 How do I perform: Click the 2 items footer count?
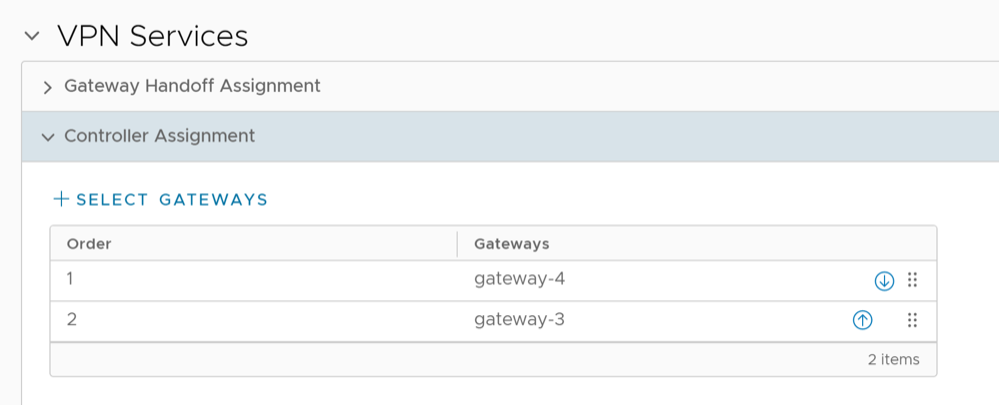coord(893,359)
